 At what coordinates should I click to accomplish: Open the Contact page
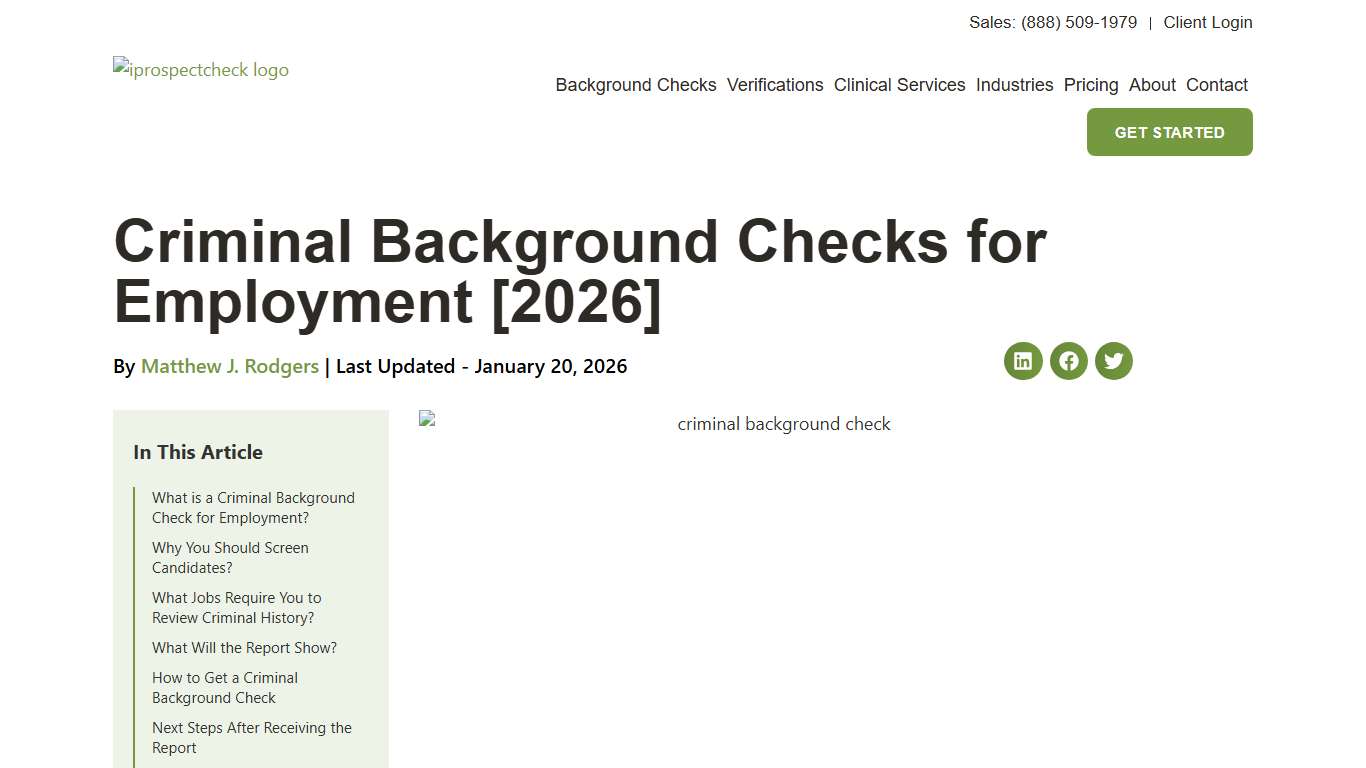click(1217, 85)
